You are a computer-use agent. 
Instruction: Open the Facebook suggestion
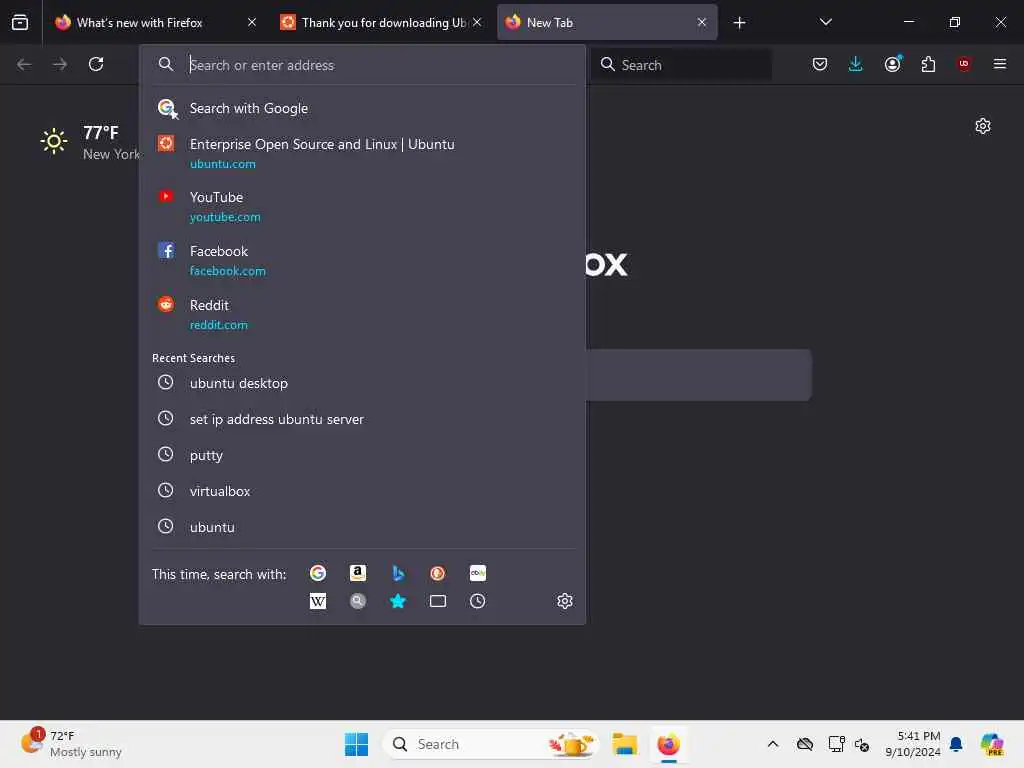(362, 261)
